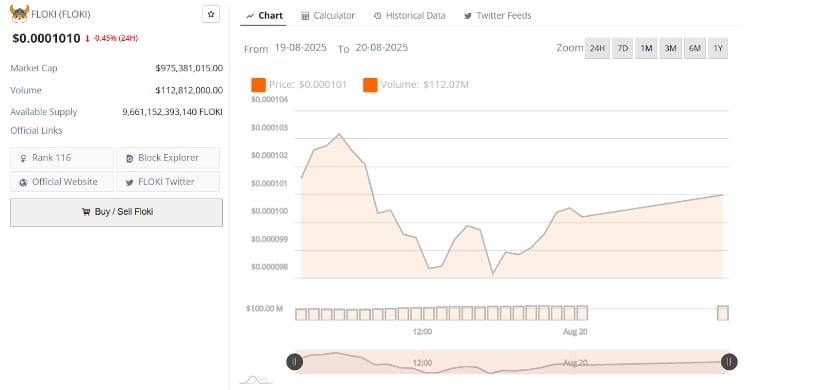Screen dimensions: 825x390
Task: Set zoom range to 1M
Action: coord(646,48)
